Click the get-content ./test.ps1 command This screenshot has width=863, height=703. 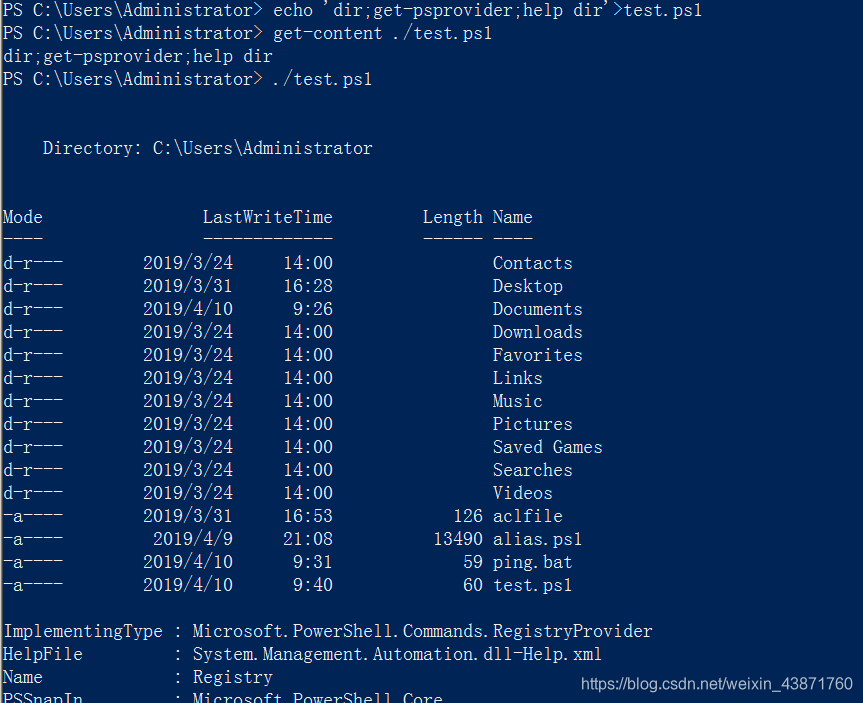coord(382,34)
